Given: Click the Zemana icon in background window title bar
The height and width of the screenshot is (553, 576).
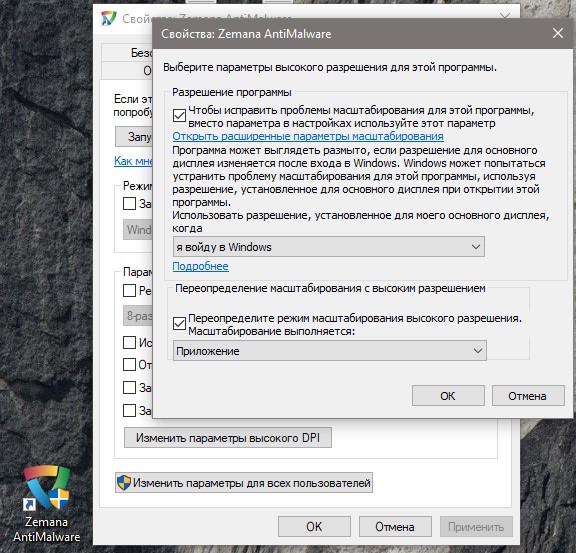Looking at the screenshot, I should pos(109,18).
